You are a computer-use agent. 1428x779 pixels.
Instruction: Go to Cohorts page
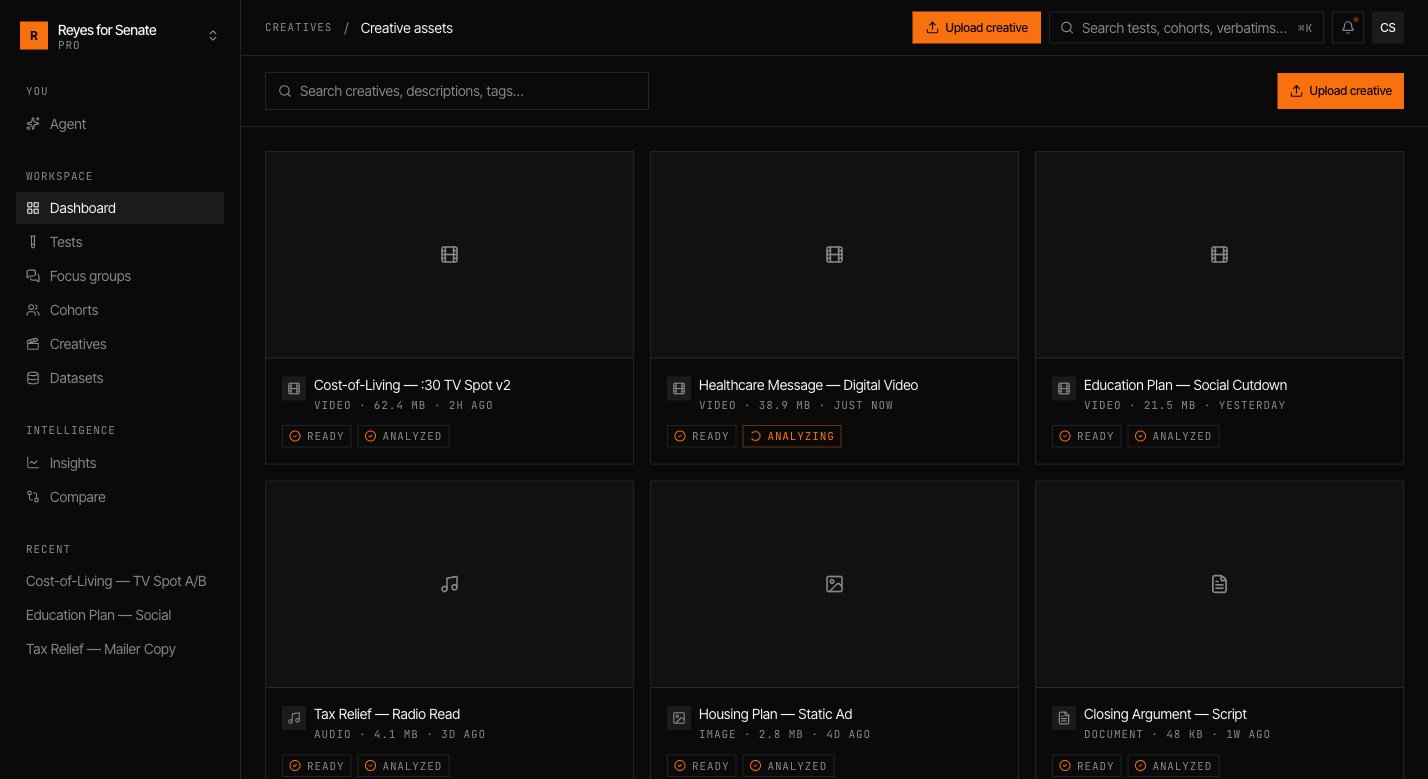pos(120,310)
